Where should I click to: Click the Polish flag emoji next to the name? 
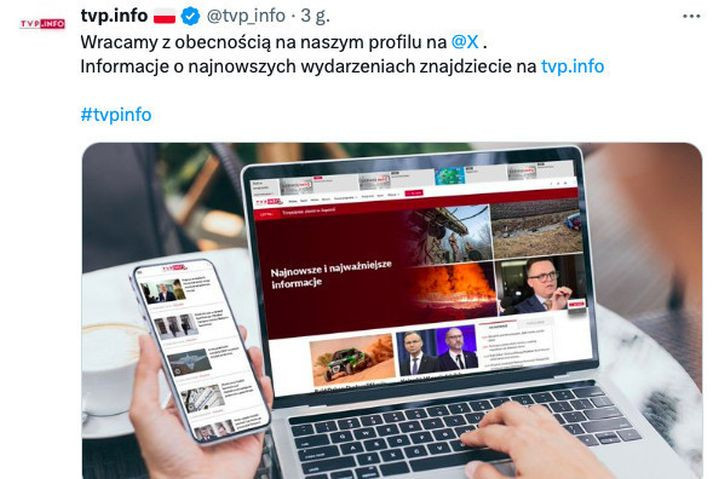pyautogui.click(x=164, y=16)
